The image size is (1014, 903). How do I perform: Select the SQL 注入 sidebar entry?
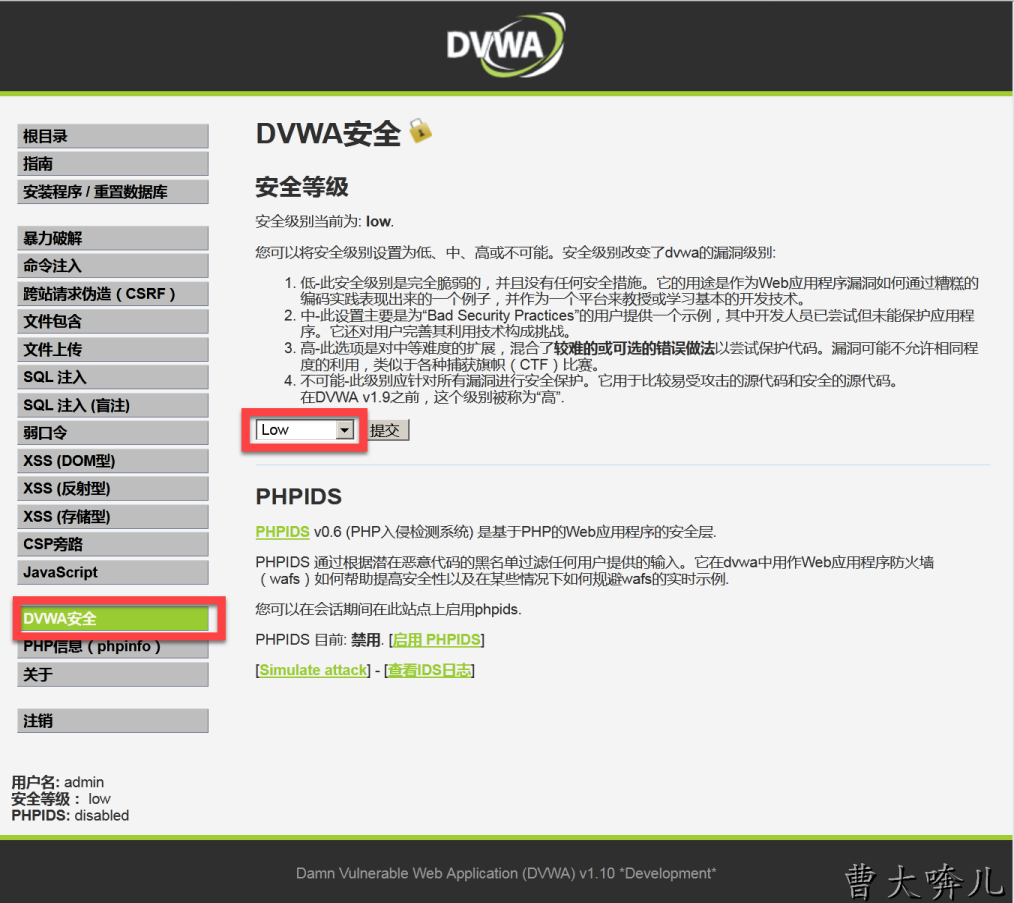coord(112,377)
